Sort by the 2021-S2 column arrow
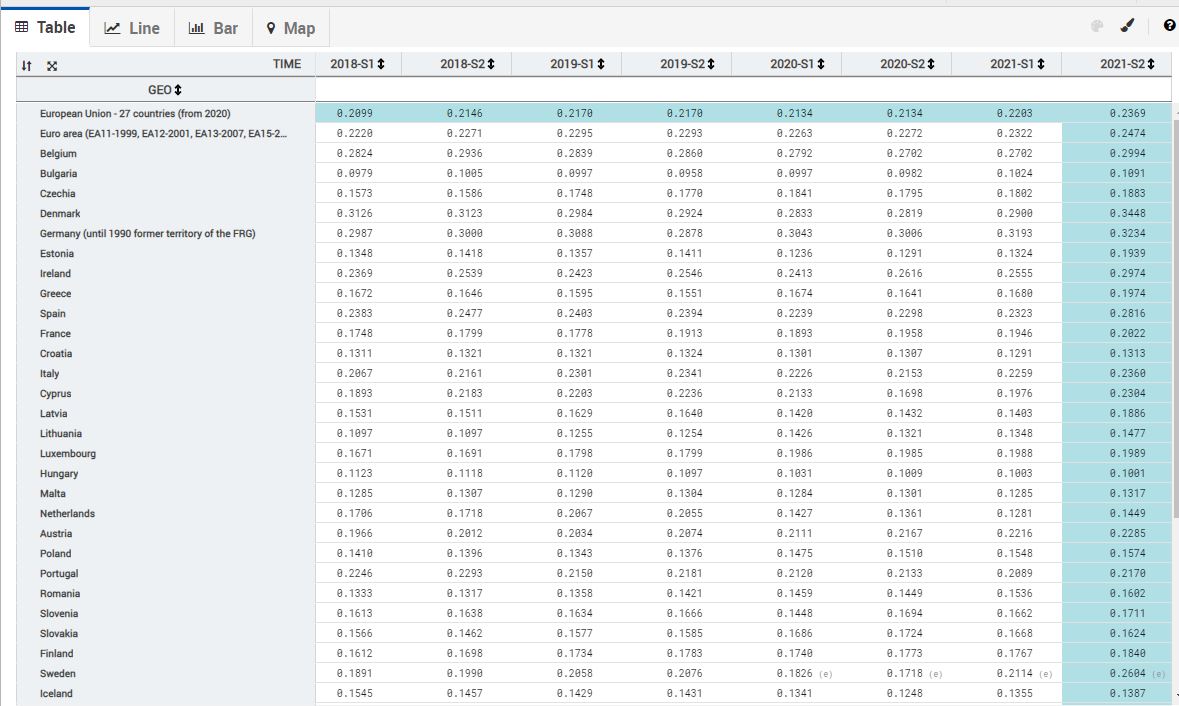Screen dimensions: 1179x706 (1152, 64)
